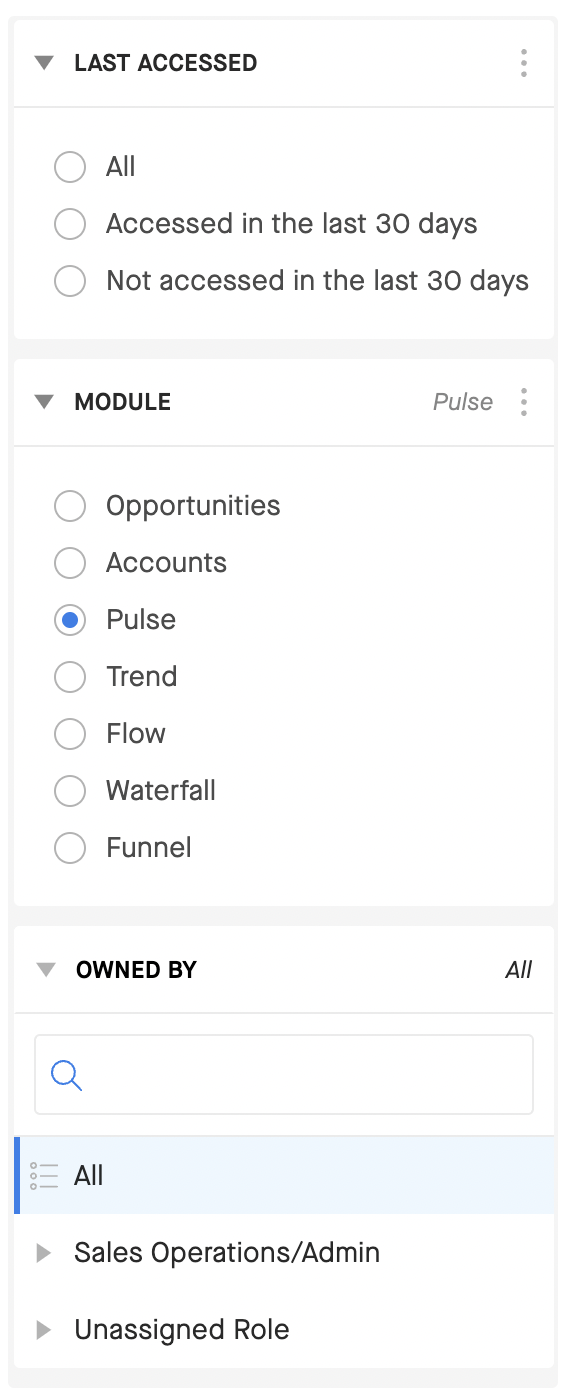Click the Owned By search input field
The width and height of the screenshot is (572, 1390).
284,1075
